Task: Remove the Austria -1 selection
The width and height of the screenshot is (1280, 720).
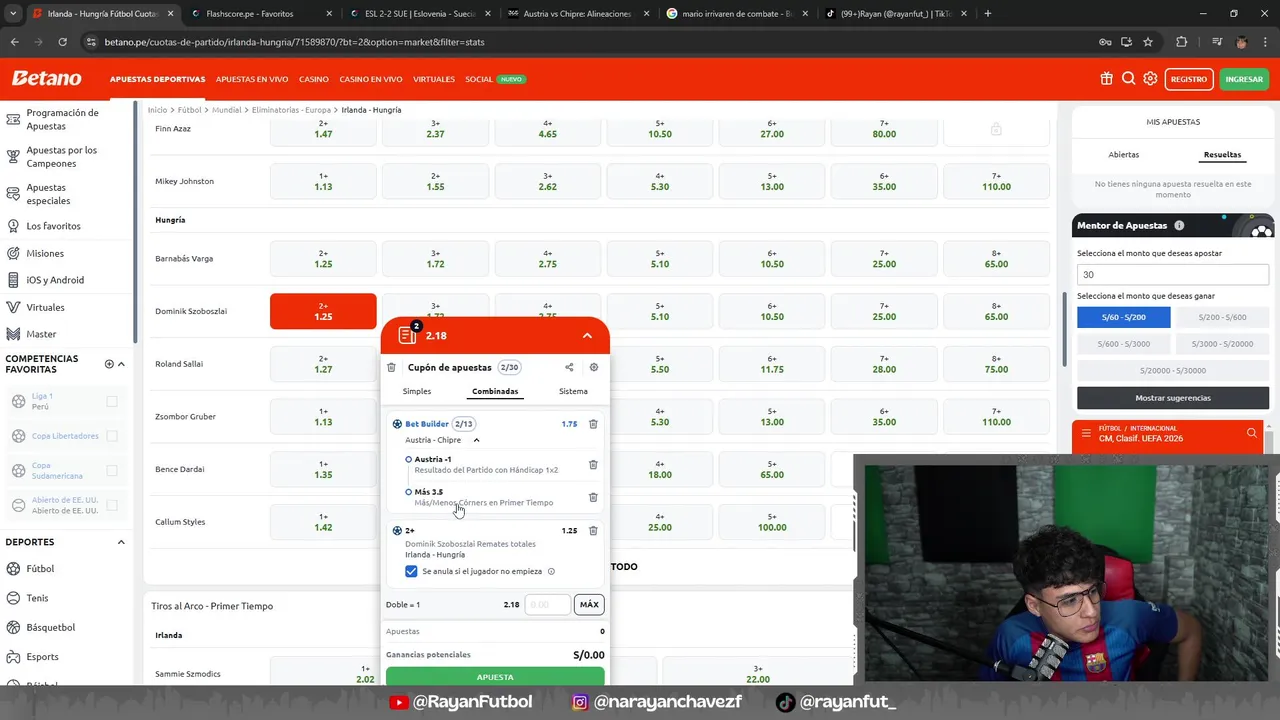Action: point(593,464)
